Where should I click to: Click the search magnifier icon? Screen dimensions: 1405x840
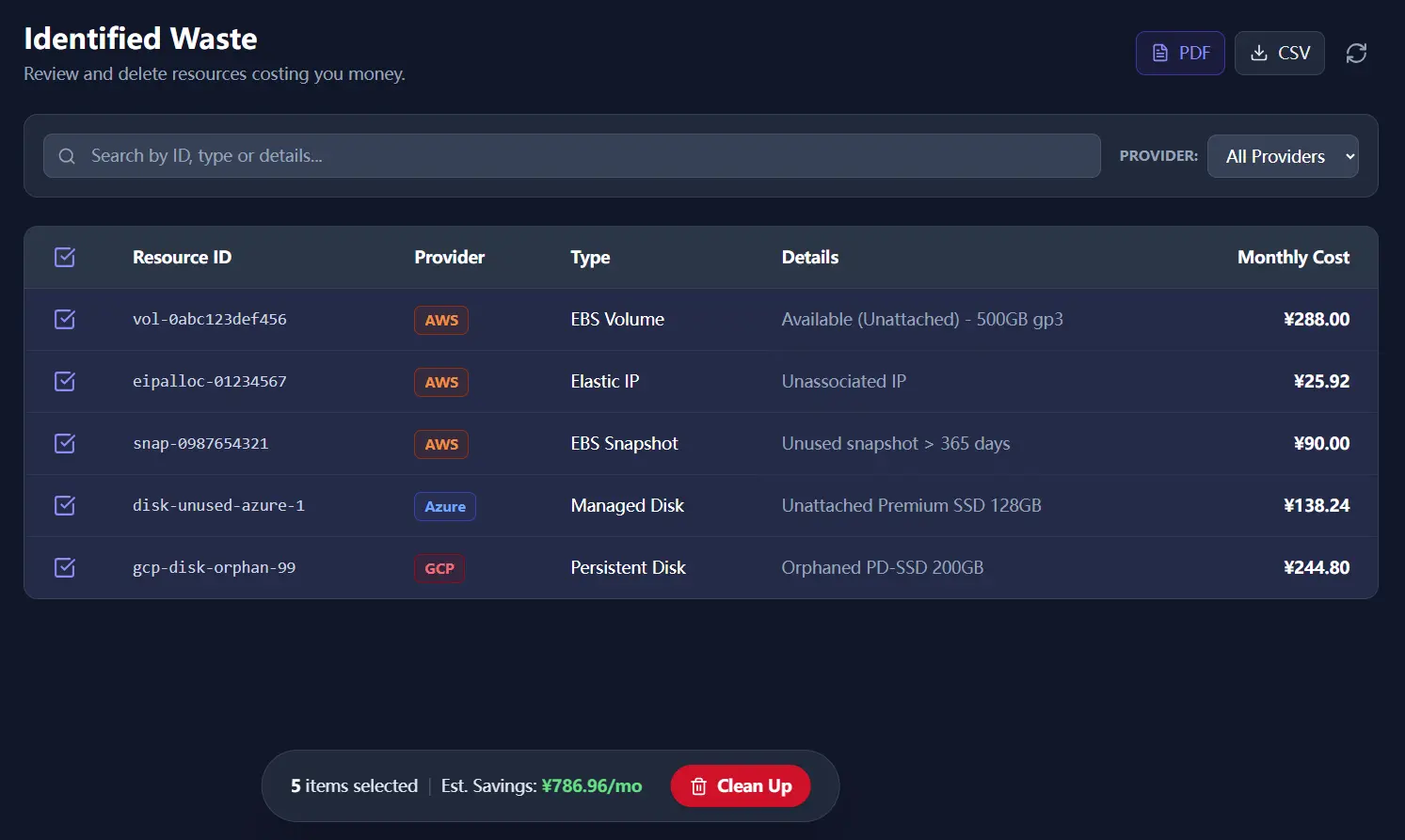pos(67,156)
